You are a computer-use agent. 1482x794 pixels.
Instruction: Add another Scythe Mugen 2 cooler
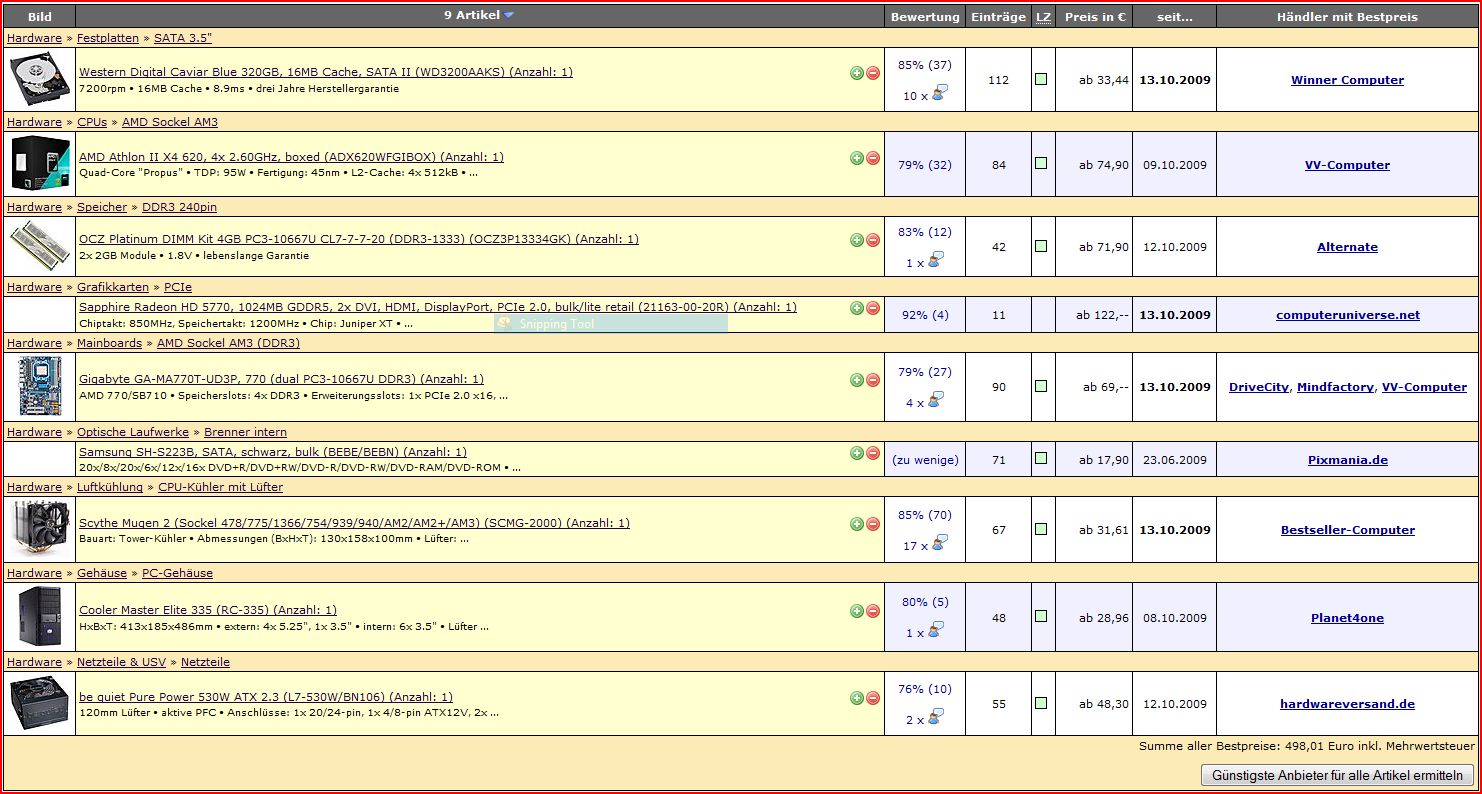point(857,524)
